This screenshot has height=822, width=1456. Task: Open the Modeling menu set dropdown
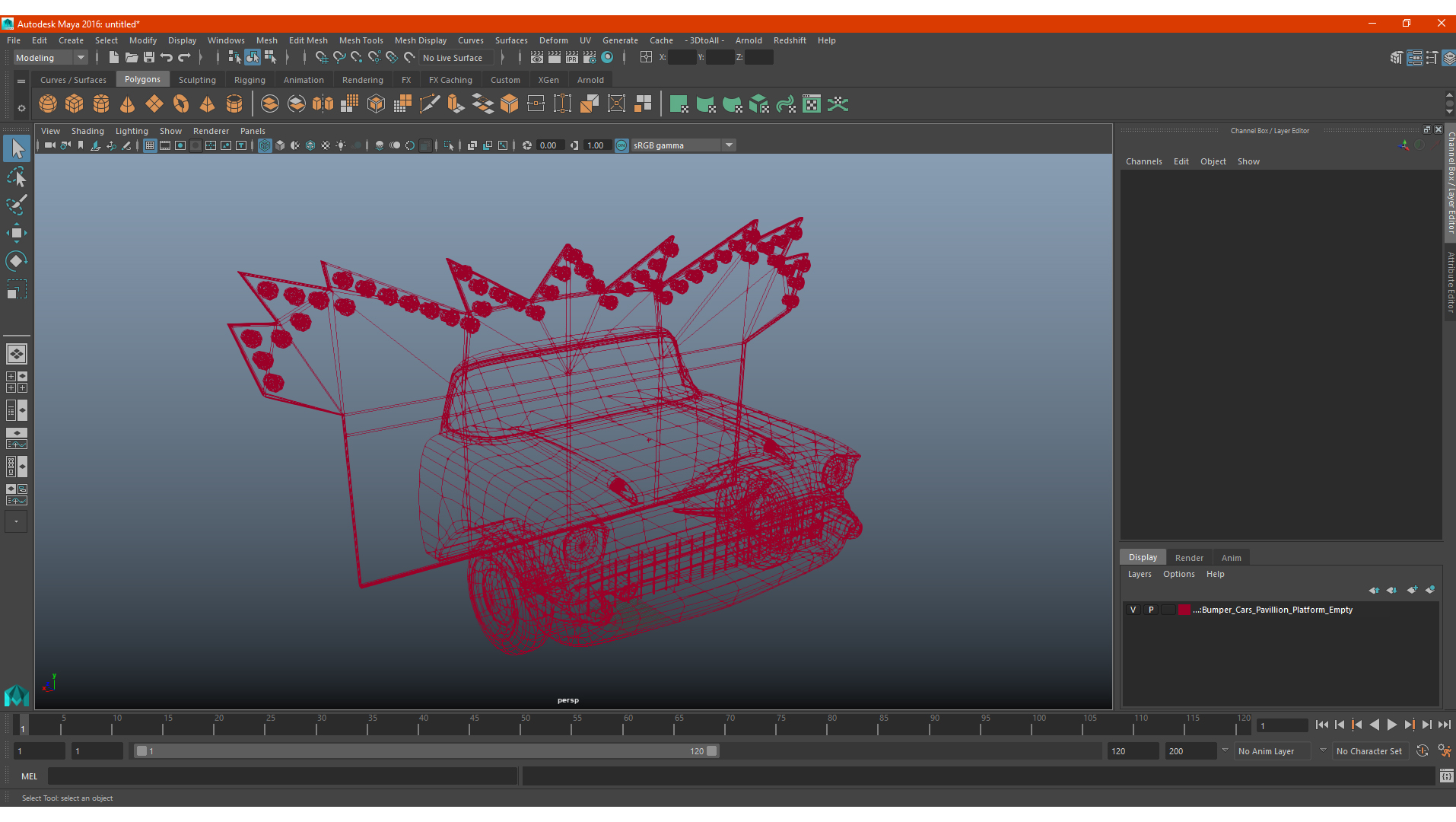click(51, 58)
